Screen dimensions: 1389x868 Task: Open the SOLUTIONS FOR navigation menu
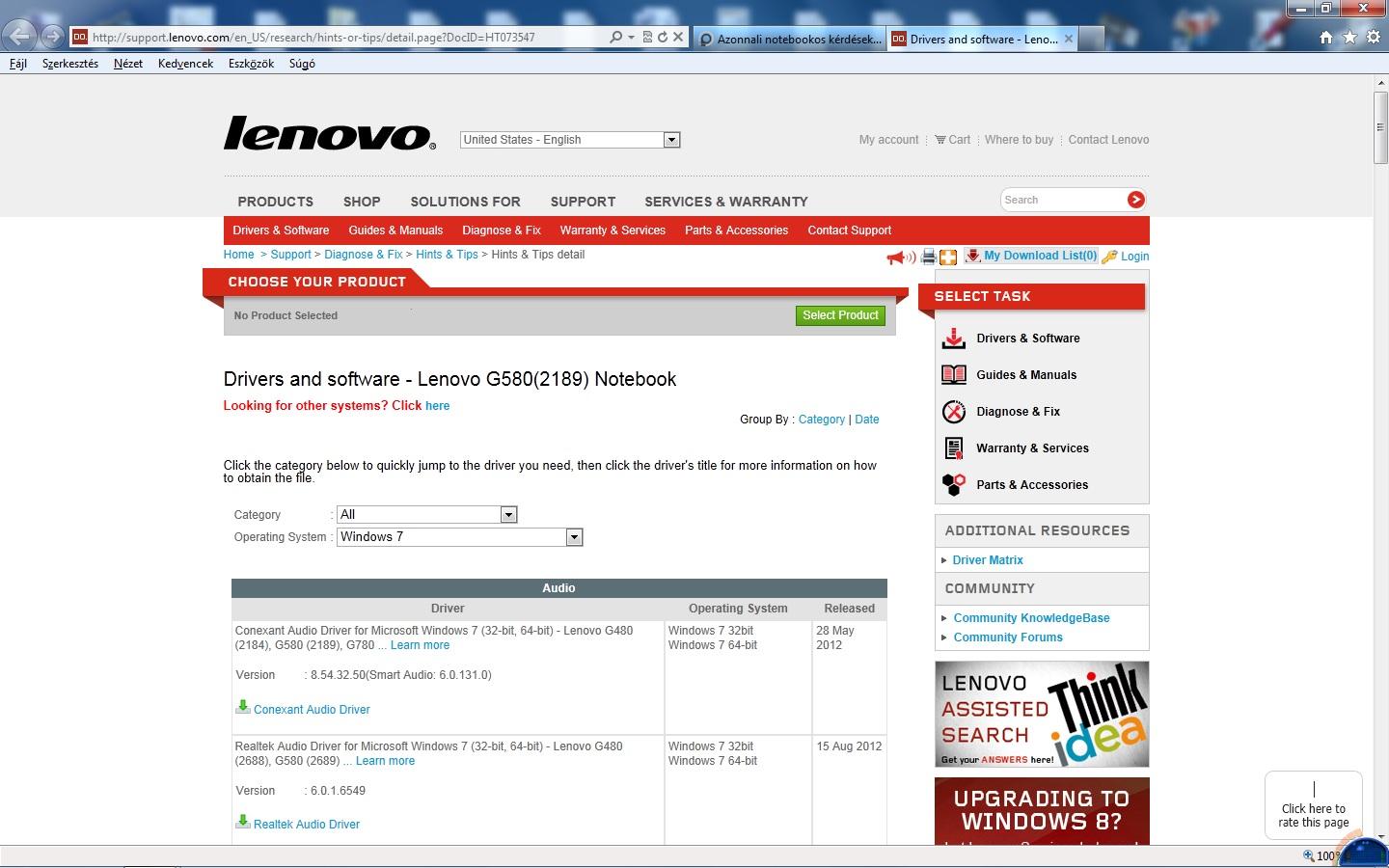465,202
